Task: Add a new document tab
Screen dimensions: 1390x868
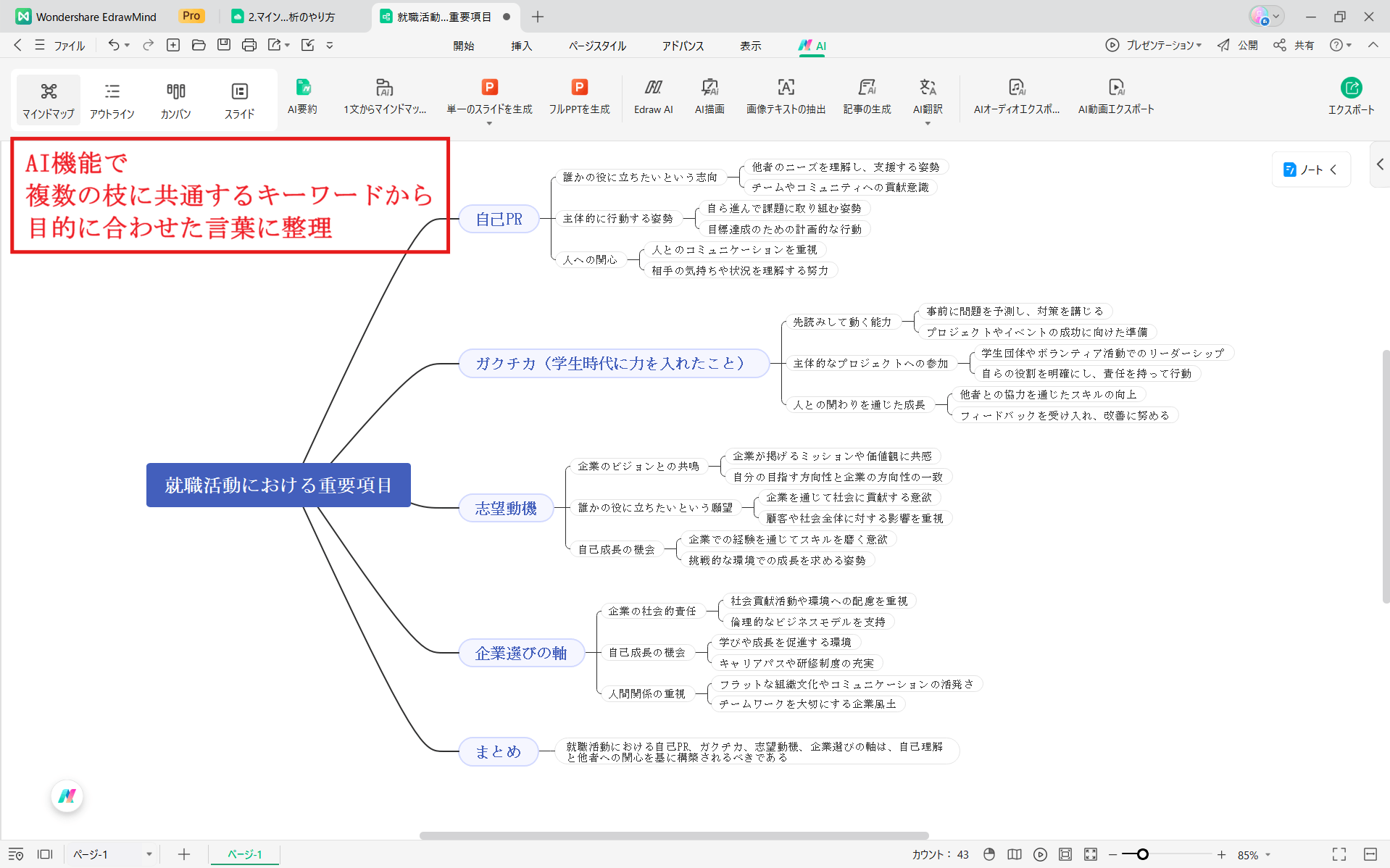Action: (538, 17)
